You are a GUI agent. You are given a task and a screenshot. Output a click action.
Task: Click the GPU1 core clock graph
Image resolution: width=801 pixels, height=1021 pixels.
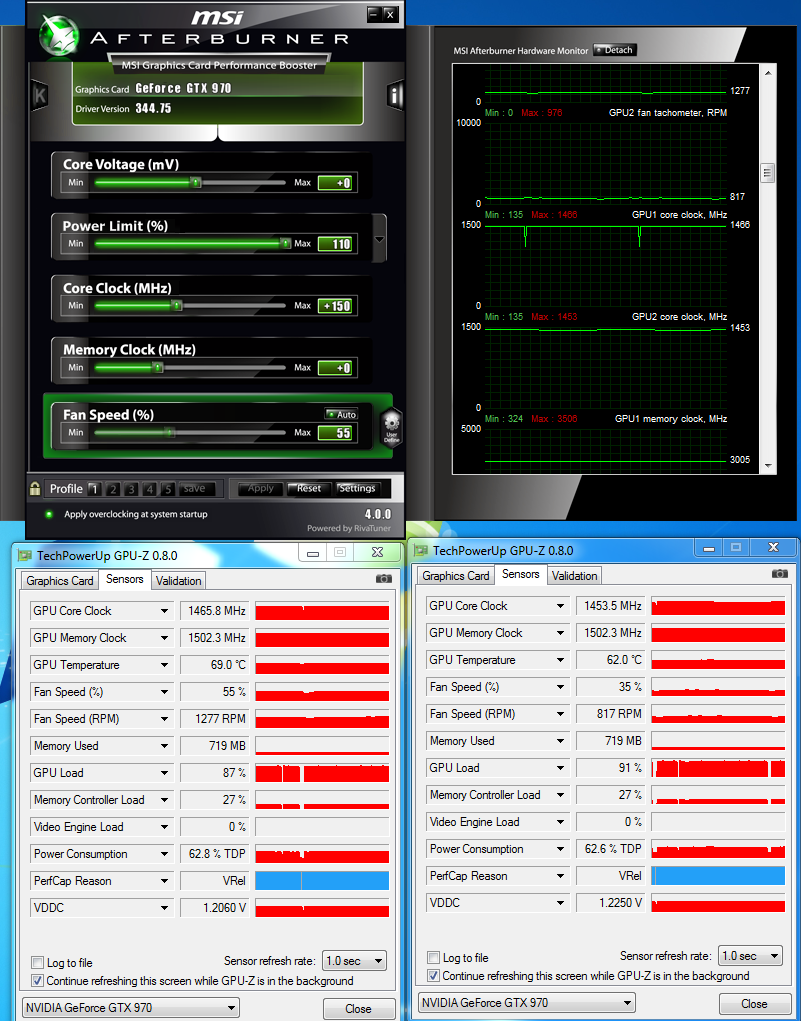606,266
